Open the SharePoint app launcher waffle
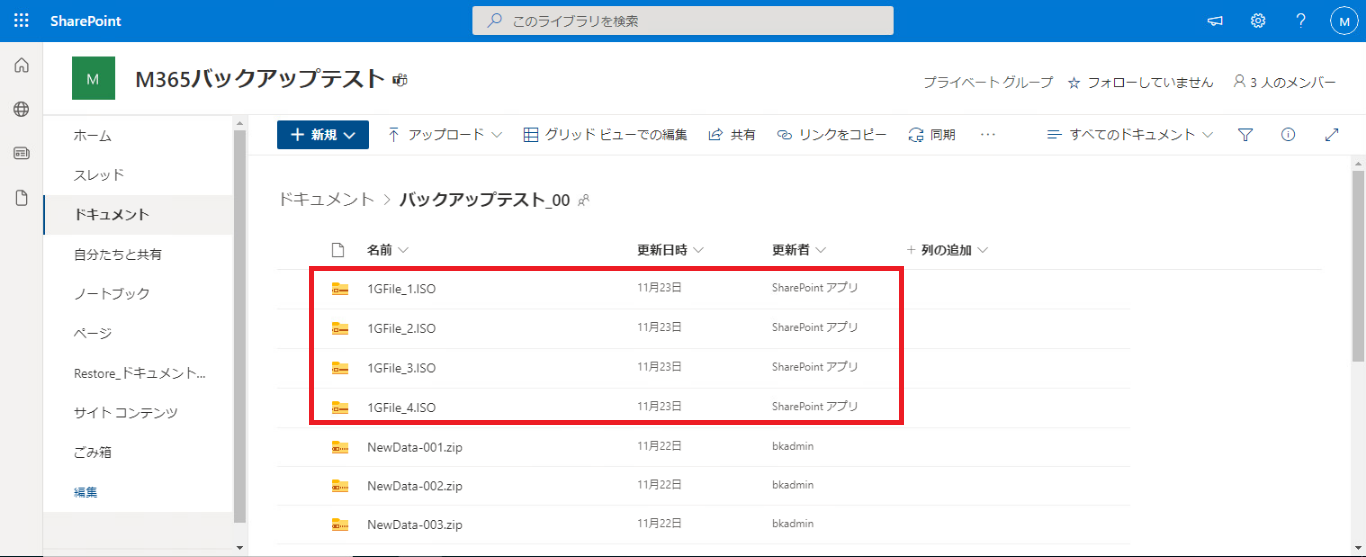Viewport: 1366px width, 557px height. [21, 21]
